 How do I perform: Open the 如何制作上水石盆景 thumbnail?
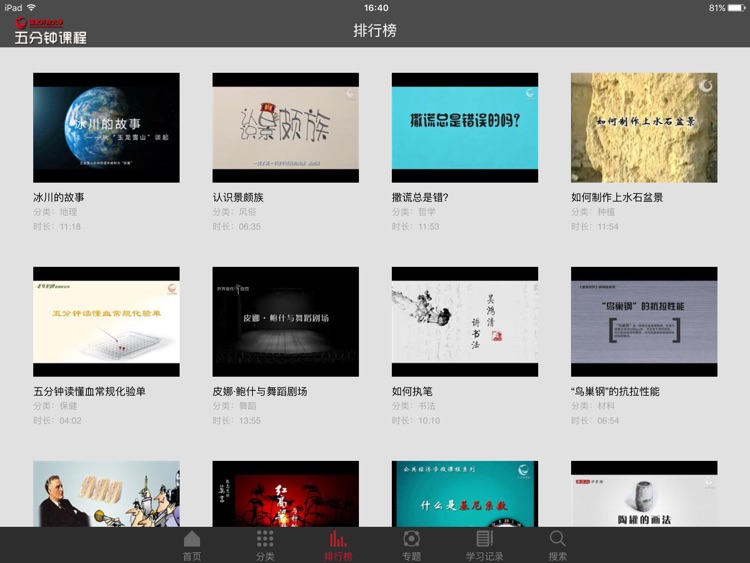644,128
